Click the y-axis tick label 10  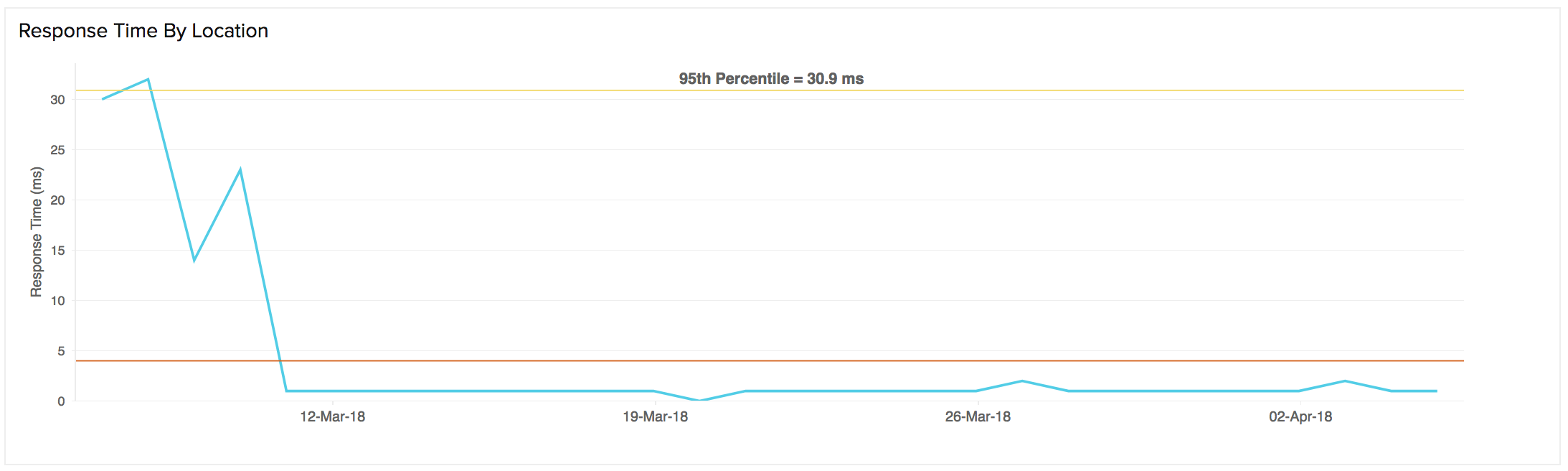click(57, 301)
